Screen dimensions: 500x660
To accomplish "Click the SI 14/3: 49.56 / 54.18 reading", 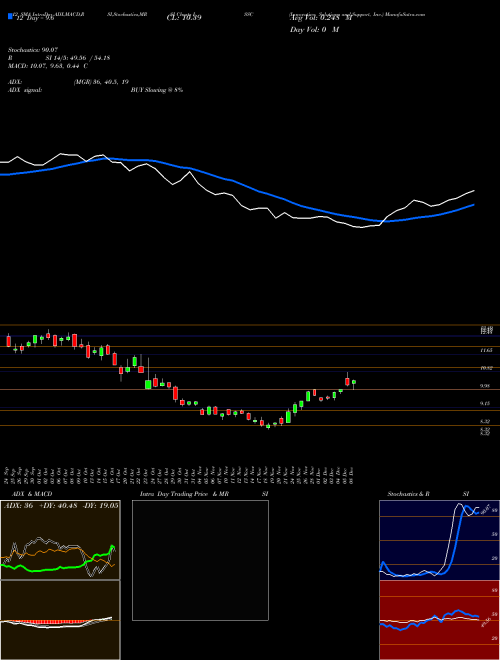I will (x=78, y=58).
